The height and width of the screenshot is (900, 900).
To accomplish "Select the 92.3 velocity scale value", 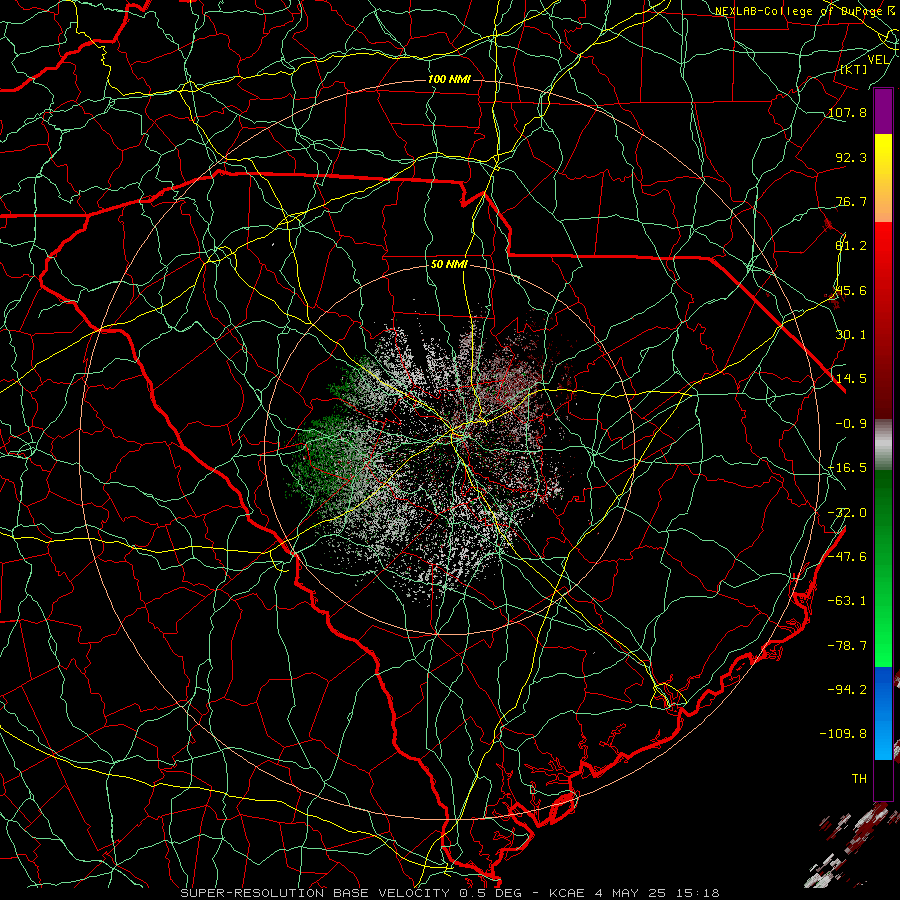I will point(851,157).
